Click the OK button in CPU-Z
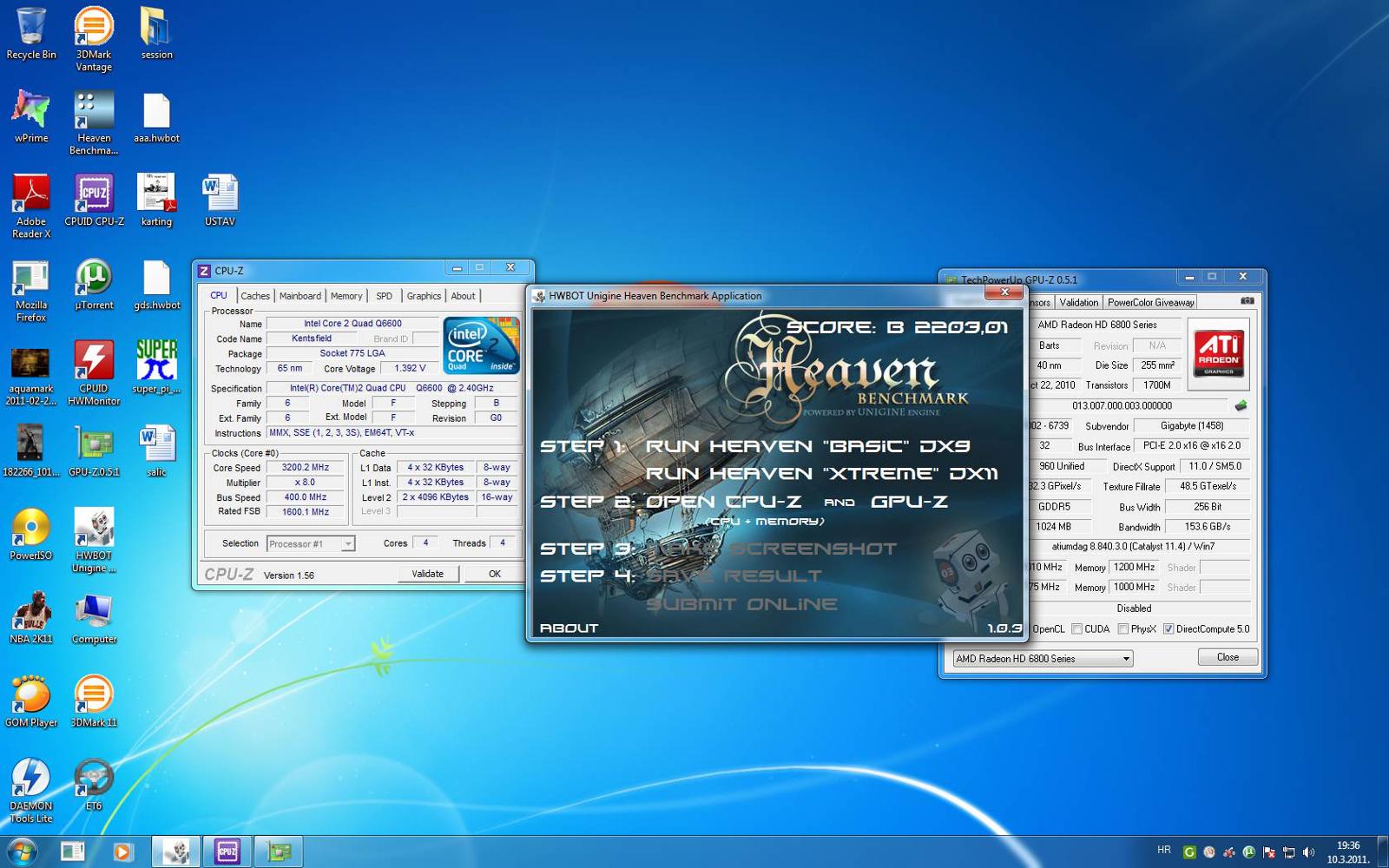The width and height of the screenshot is (1389, 868). click(495, 574)
